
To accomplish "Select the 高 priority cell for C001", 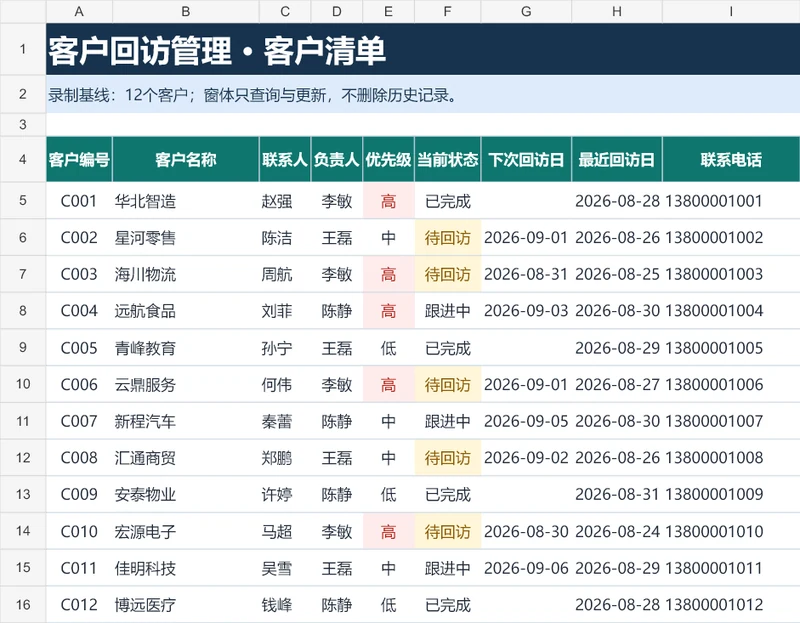I will [389, 201].
